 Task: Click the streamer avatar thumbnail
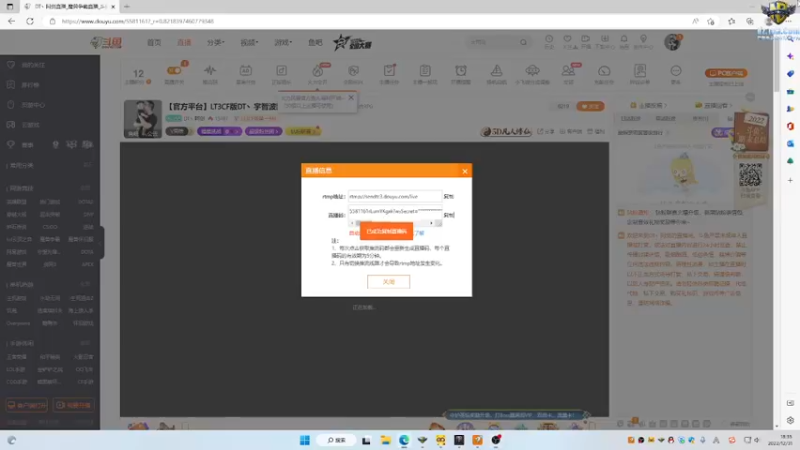click(142, 119)
